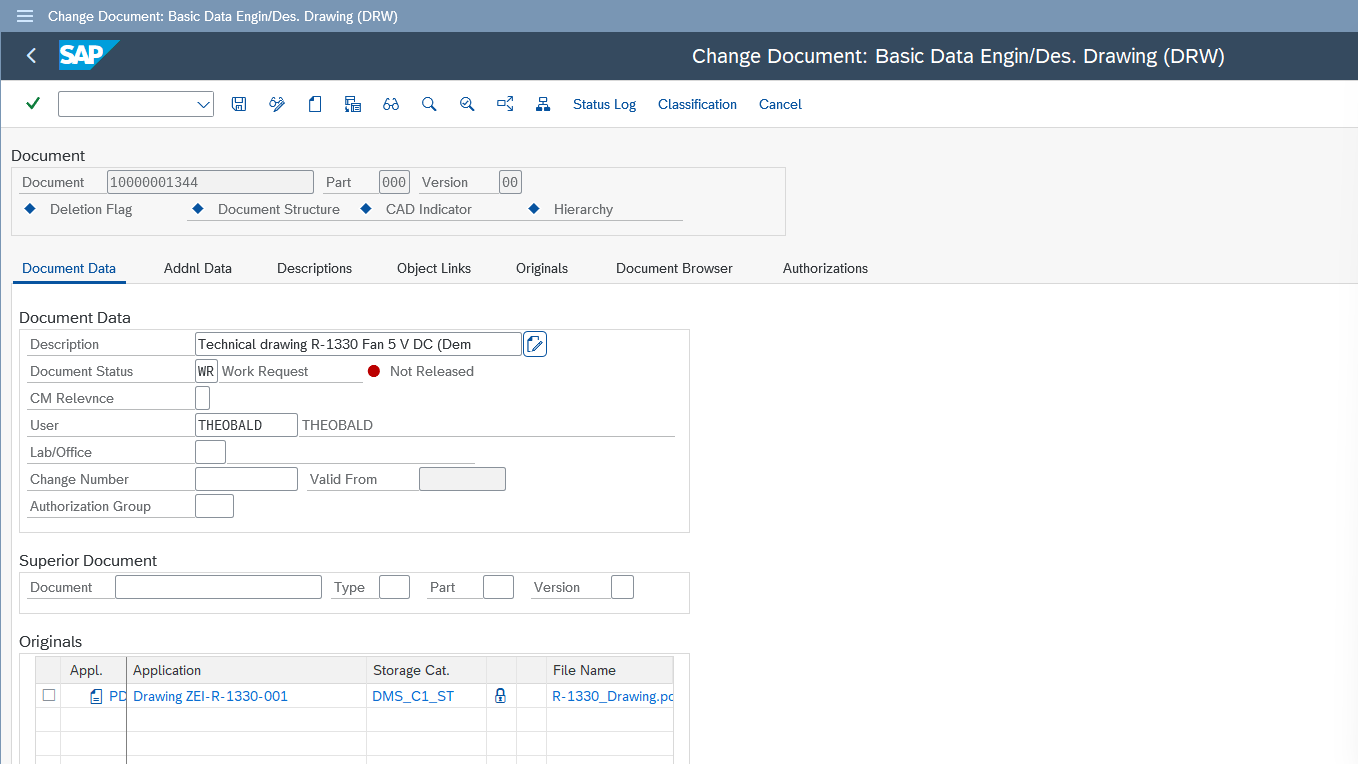Click the Superior Document Version field

(622, 587)
